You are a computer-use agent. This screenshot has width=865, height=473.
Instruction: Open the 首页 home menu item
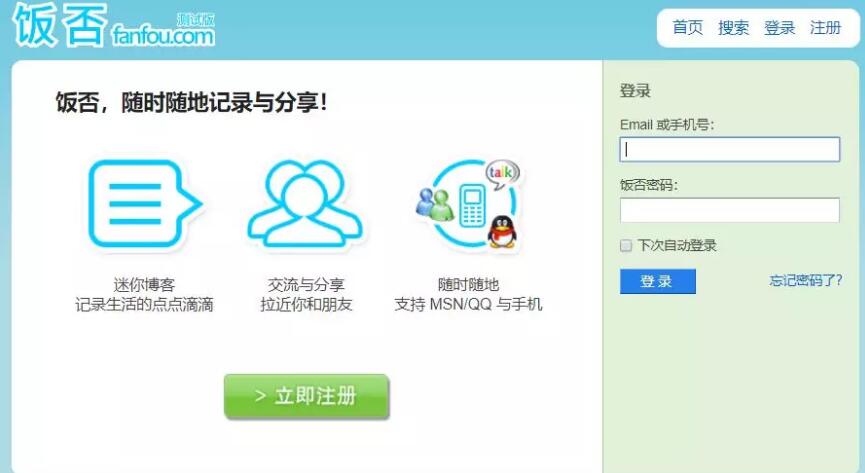click(x=687, y=27)
